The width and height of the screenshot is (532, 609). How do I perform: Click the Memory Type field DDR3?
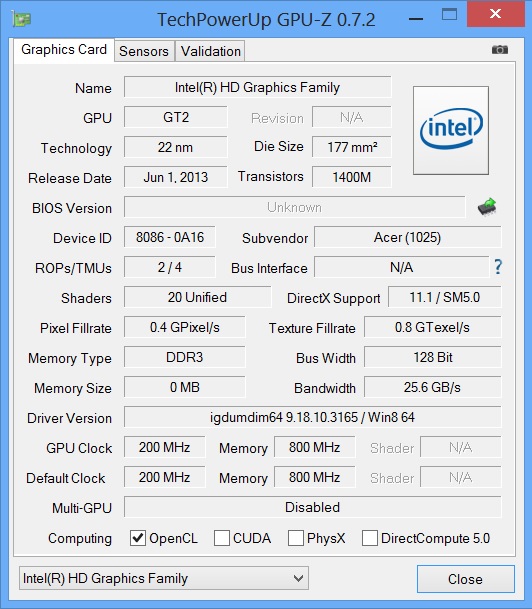coord(185,357)
